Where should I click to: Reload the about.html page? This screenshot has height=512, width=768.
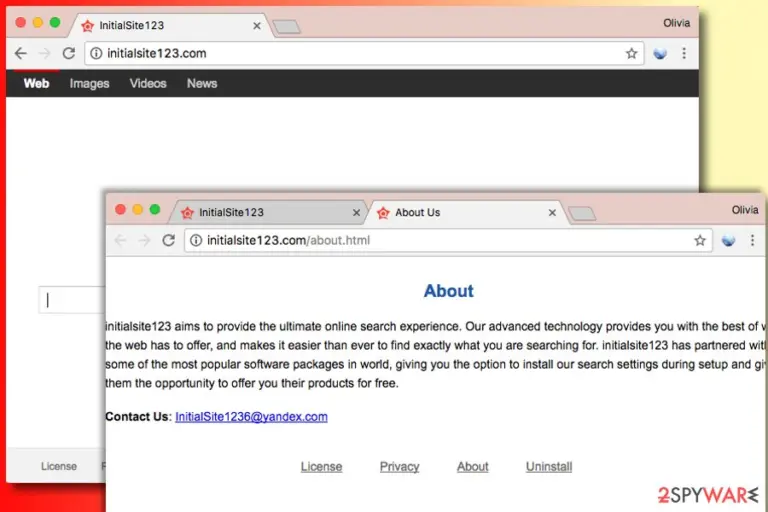click(169, 240)
